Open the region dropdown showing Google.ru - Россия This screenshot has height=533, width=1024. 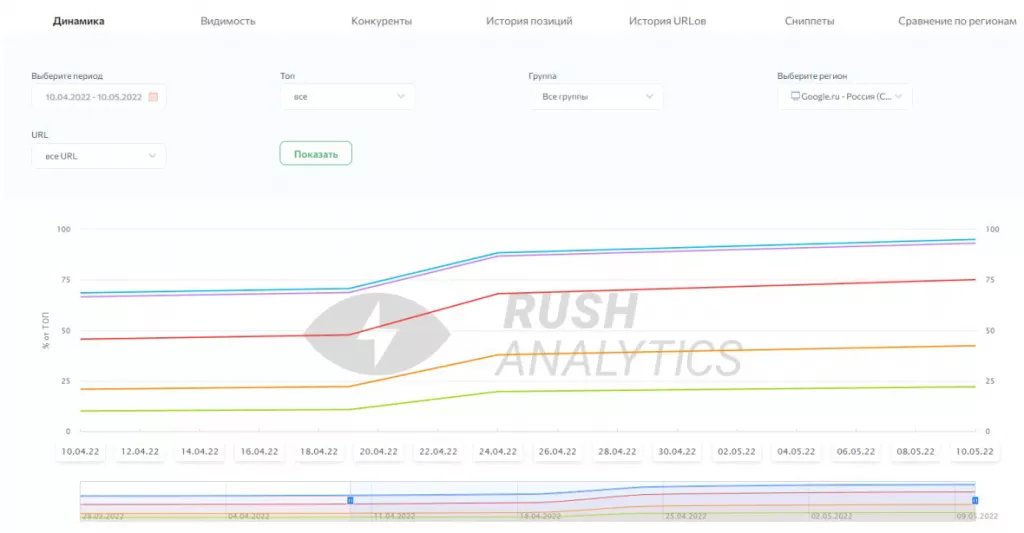[x=844, y=97]
